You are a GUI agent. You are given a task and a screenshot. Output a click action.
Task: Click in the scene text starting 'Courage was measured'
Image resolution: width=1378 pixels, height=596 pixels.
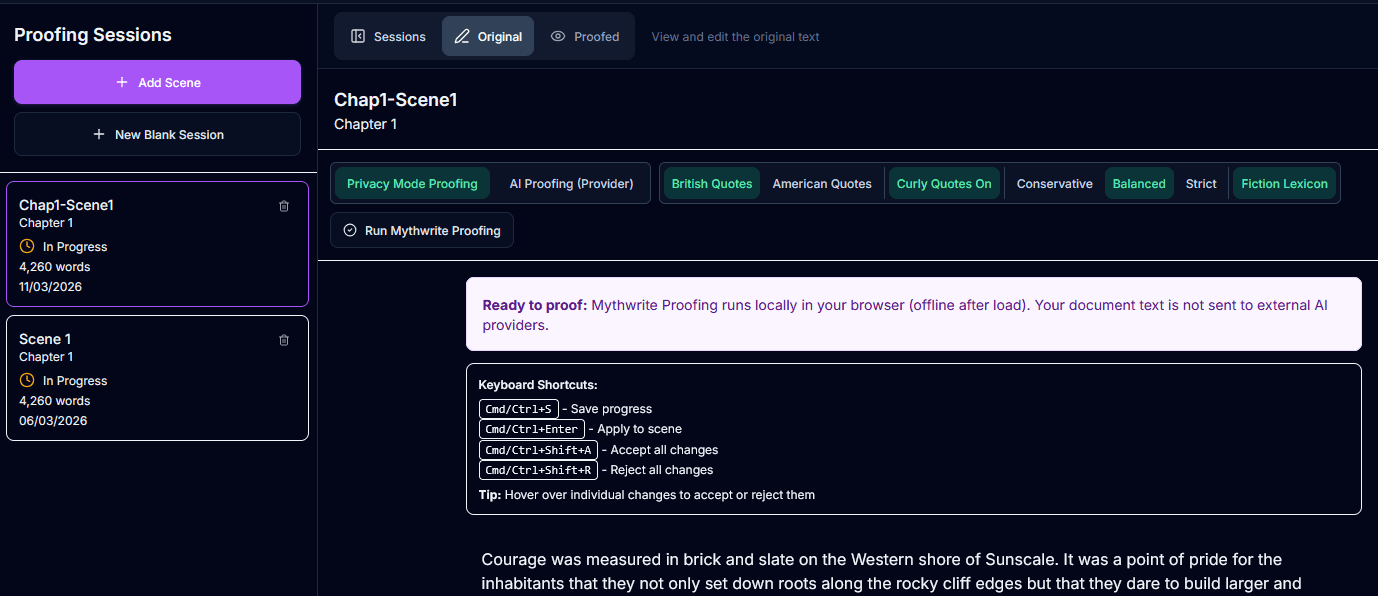click(892, 572)
